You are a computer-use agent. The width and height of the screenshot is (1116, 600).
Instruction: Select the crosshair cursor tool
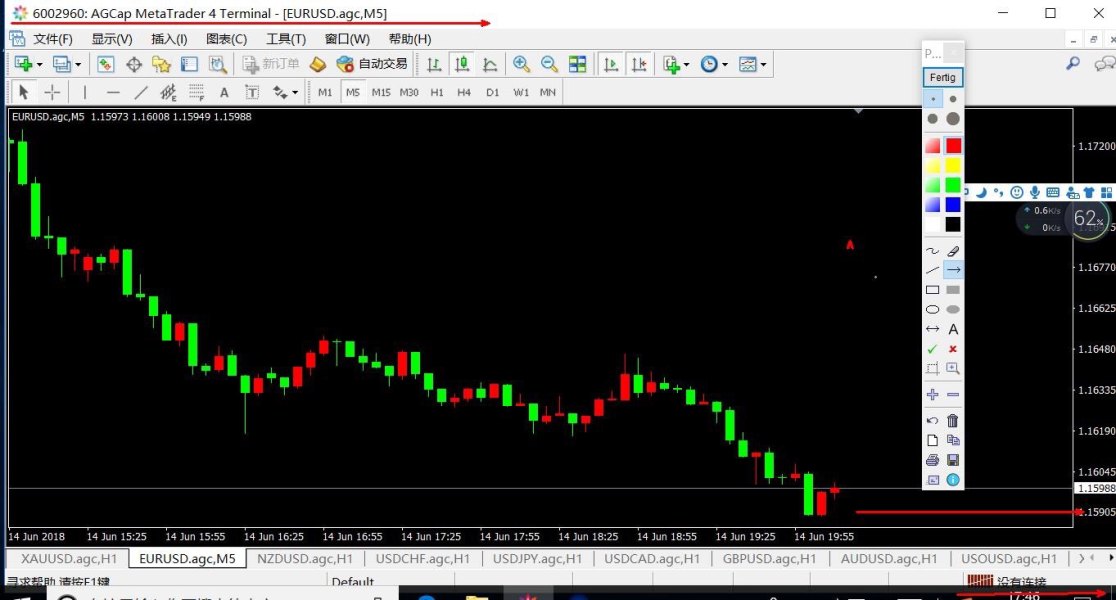point(52,92)
